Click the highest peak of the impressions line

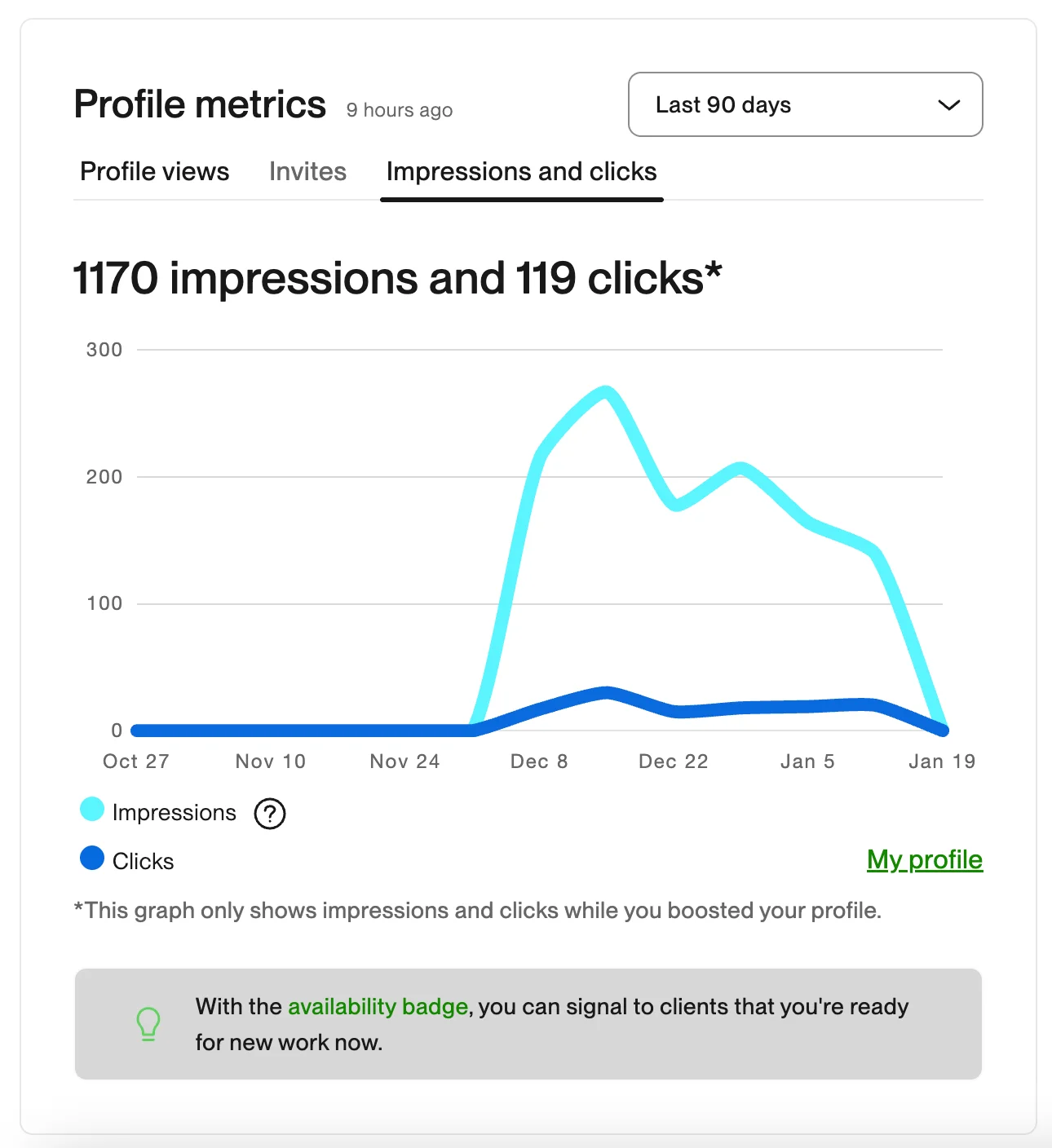point(606,393)
